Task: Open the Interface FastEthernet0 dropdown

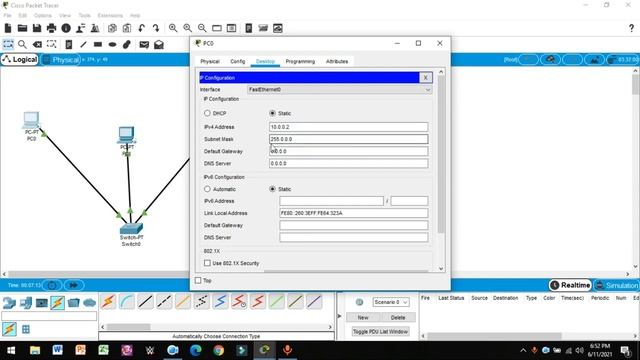Action: point(339,89)
